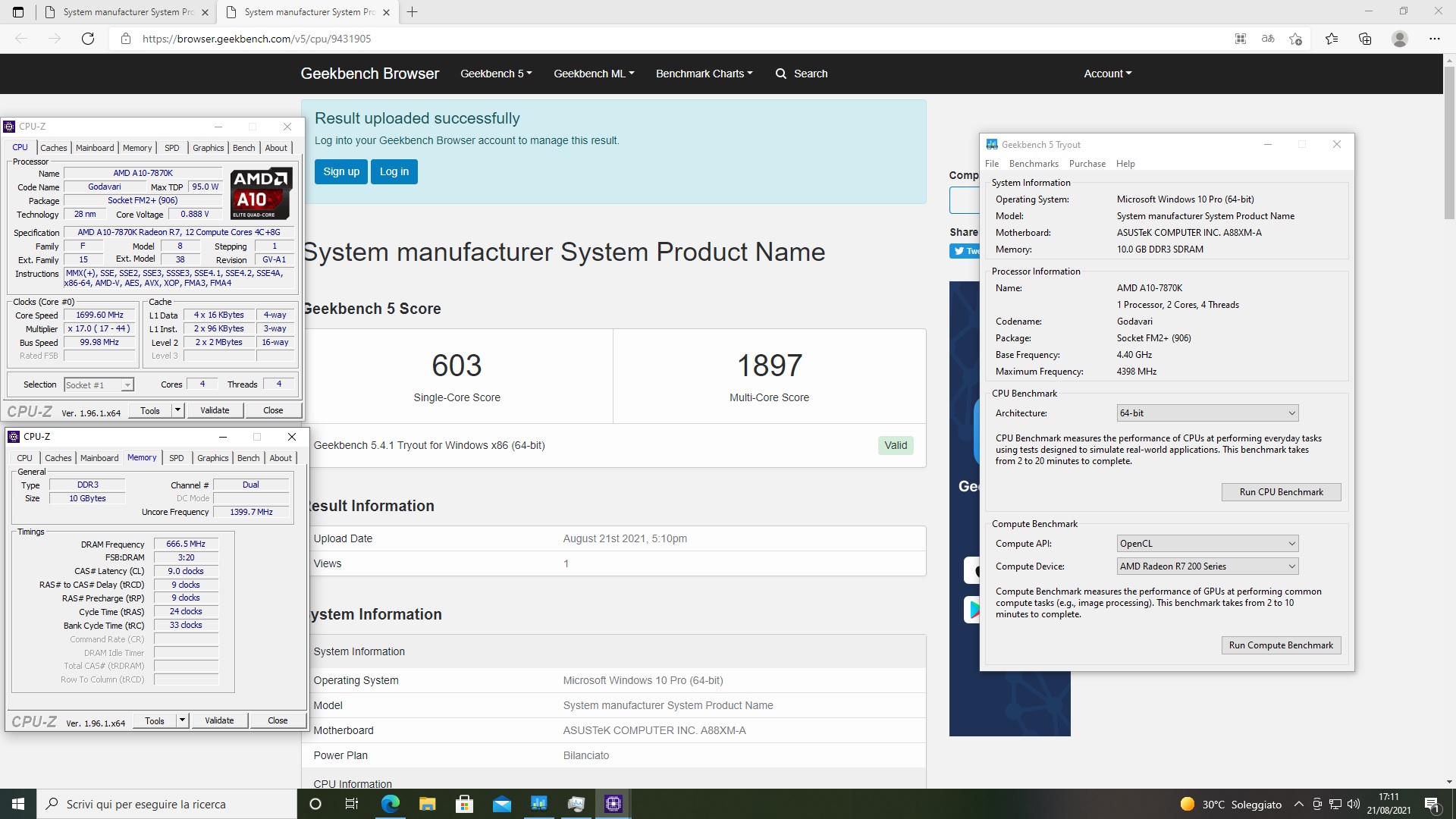Open Cortana circle on taskbar
1456x819 pixels.
coord(316,804)
